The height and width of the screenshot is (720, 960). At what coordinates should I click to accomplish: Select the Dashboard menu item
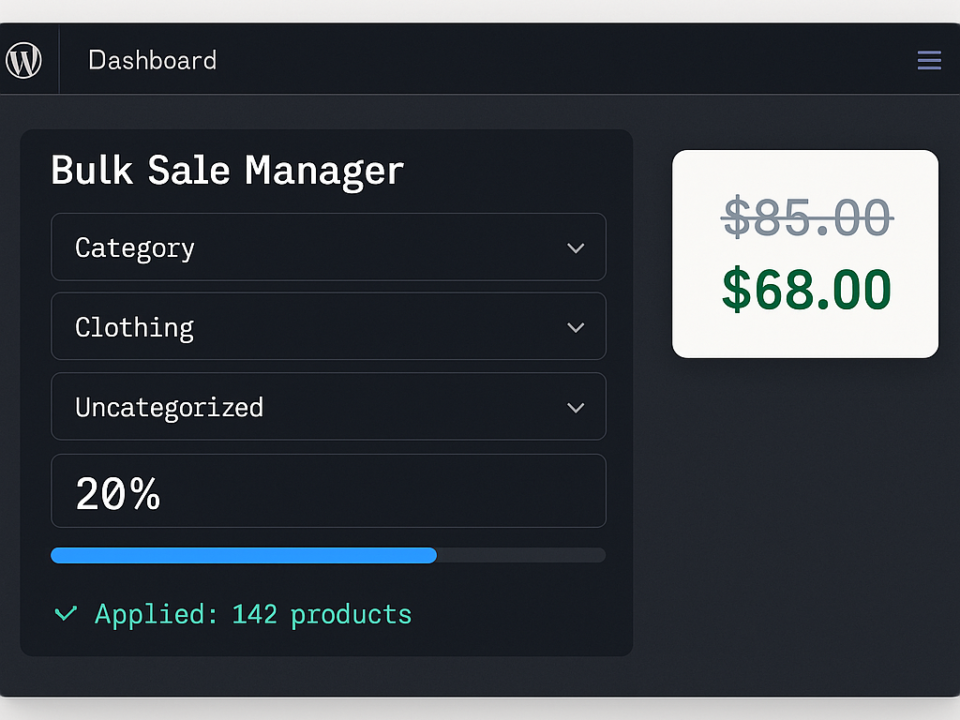pos(152,60)
